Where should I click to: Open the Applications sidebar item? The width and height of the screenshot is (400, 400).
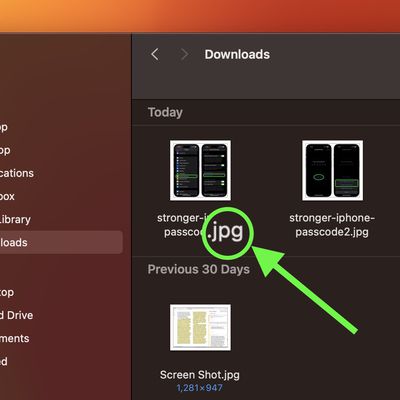coord(17,173)
